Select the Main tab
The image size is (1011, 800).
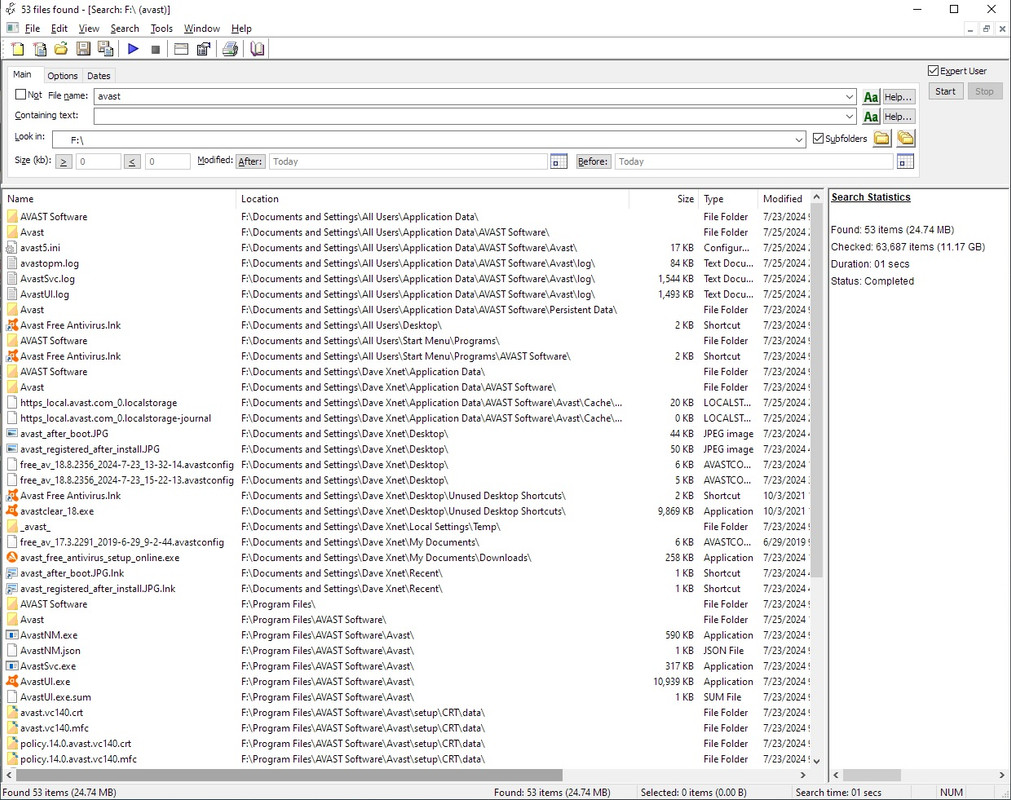click(23, 74)
